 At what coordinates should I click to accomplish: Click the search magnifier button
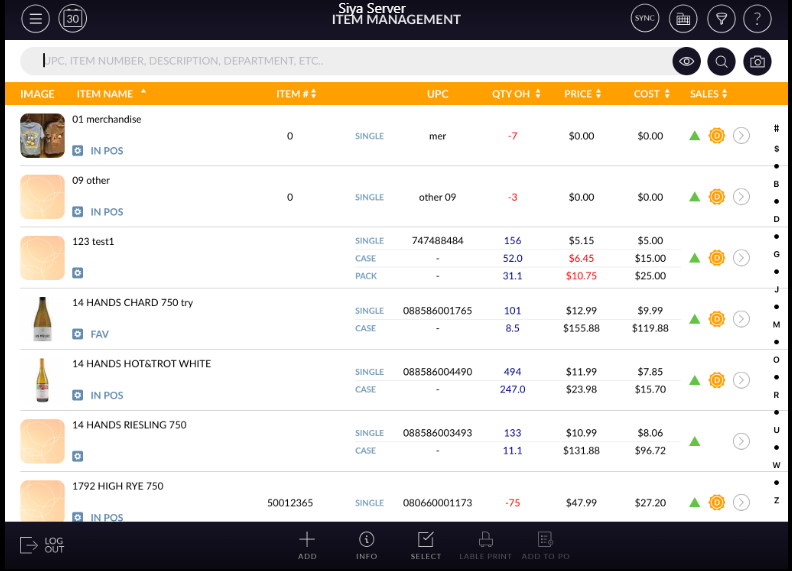tap(721, 62)
